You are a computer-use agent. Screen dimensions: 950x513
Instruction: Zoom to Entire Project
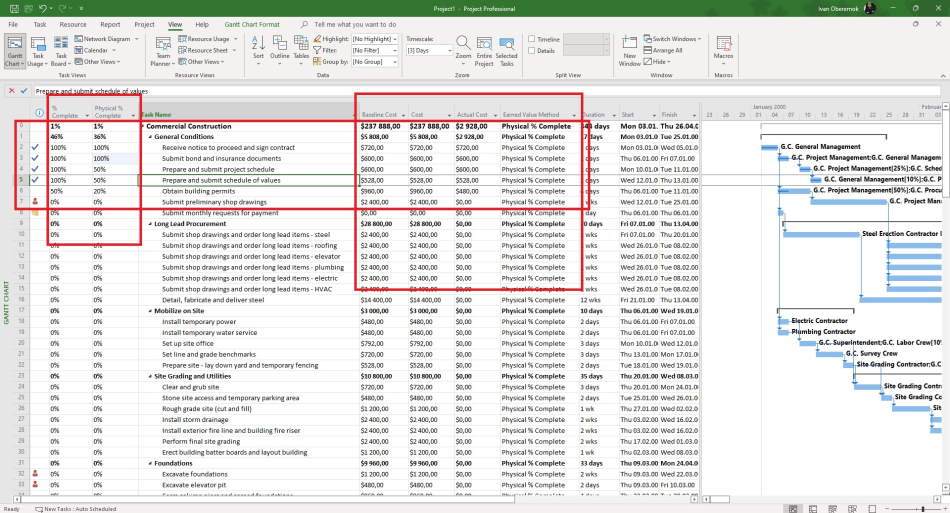click(484, 51)
